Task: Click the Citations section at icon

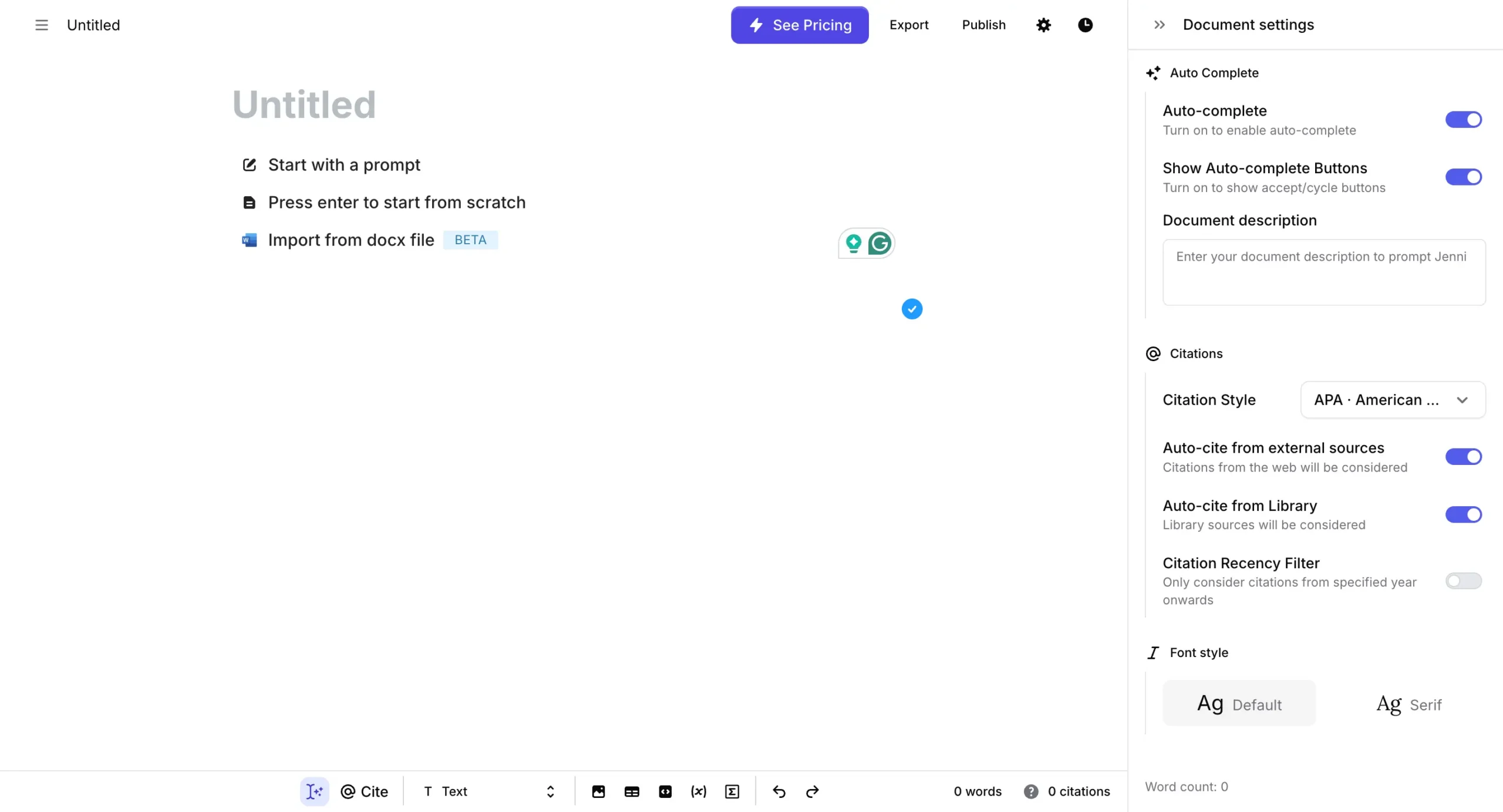Action: (1152, 353)
